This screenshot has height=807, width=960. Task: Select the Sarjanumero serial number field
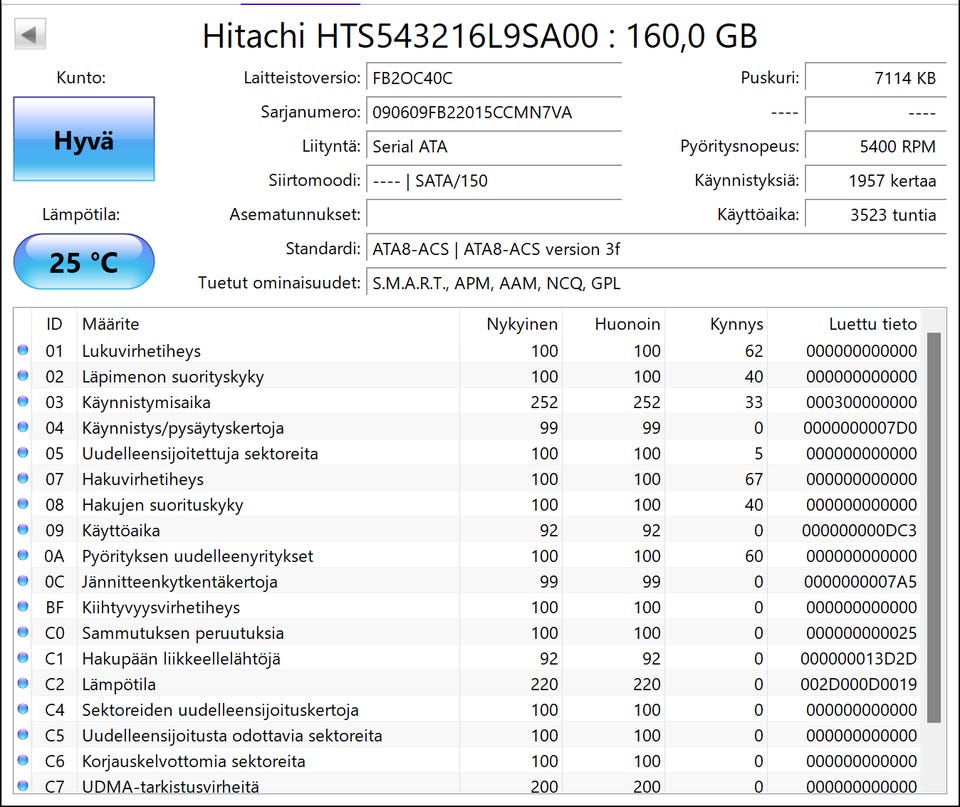coord(494,113)
